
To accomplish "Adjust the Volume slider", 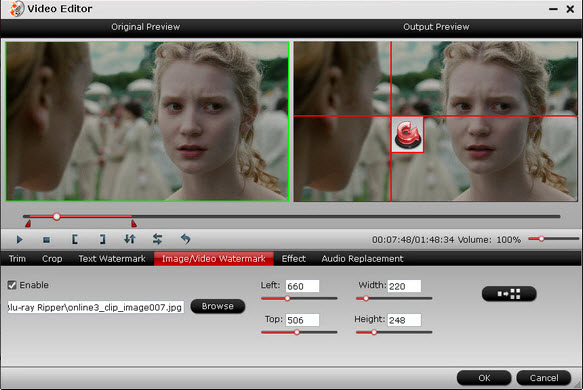I will (553, 239).
